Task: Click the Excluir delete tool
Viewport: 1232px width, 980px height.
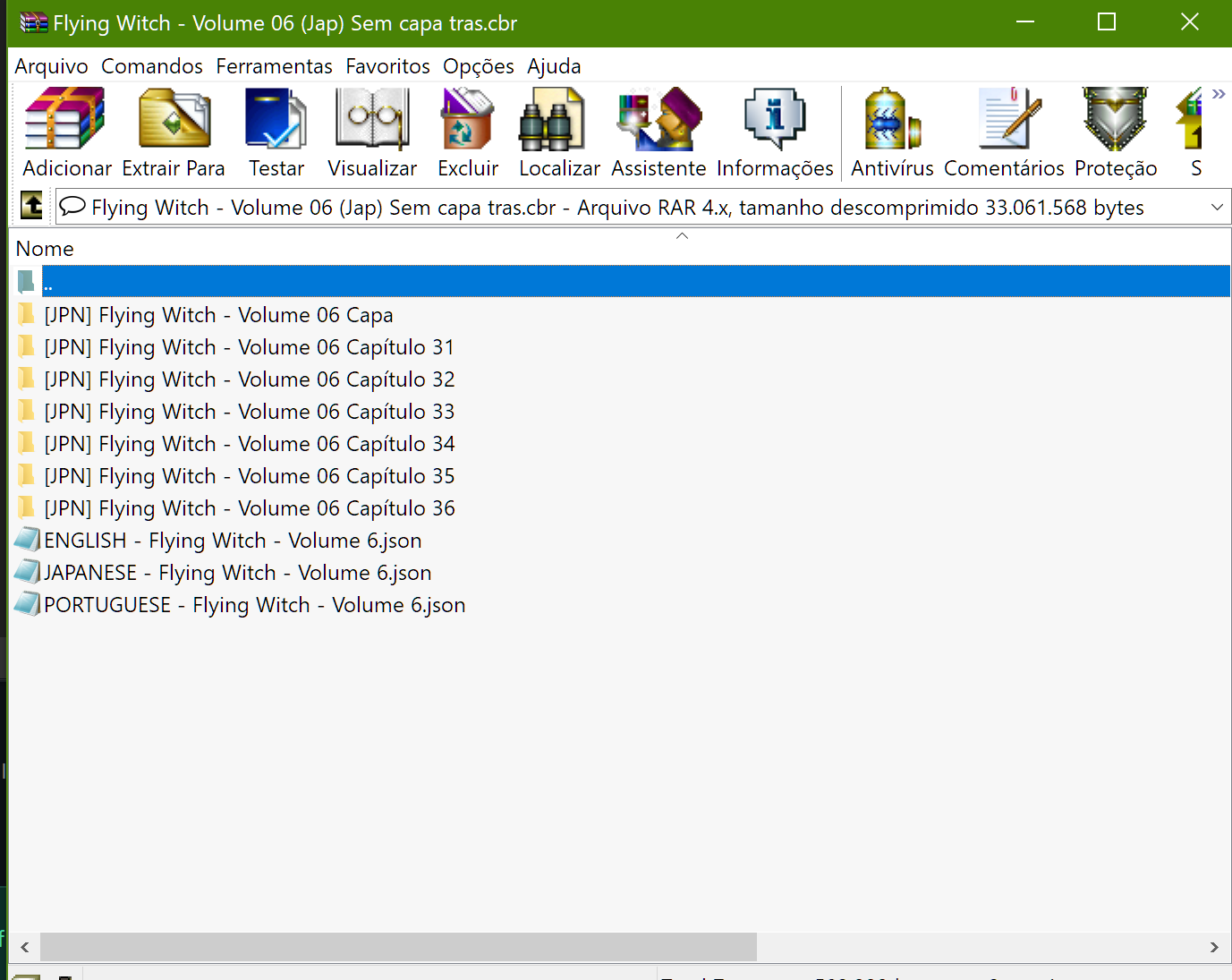Action: tap(467, 132)
